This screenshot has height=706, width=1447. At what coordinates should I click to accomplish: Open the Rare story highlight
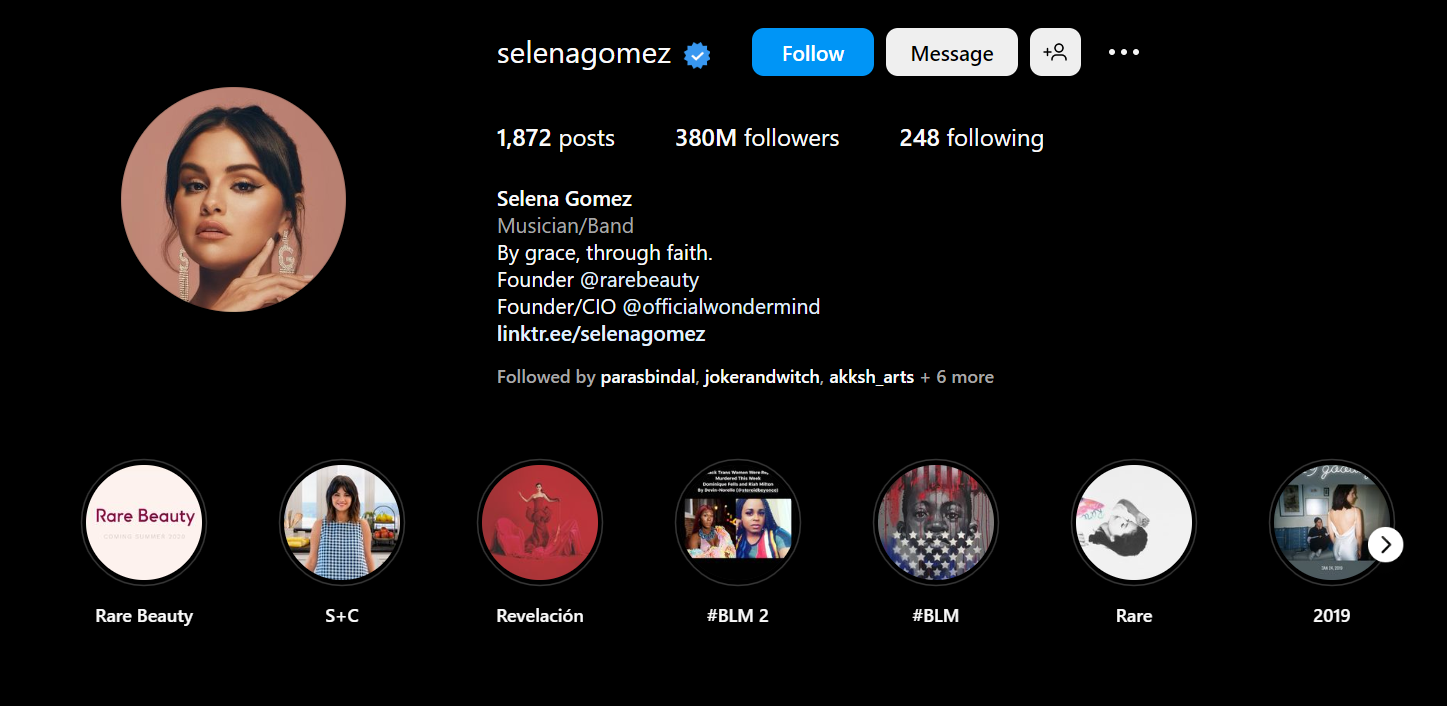(1134, 522)
